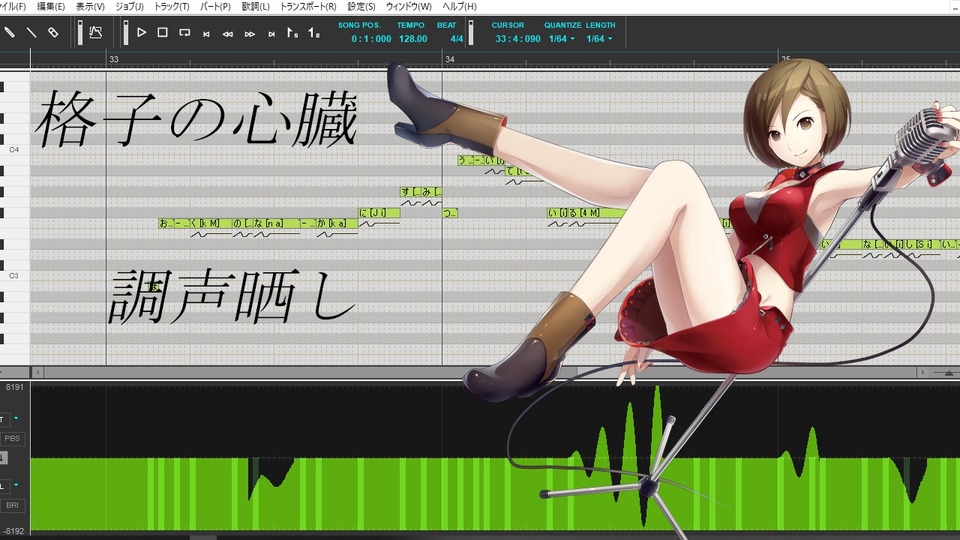Click measure 34 on the ruler
Viewport: 960px width, 540px height.
450,59
